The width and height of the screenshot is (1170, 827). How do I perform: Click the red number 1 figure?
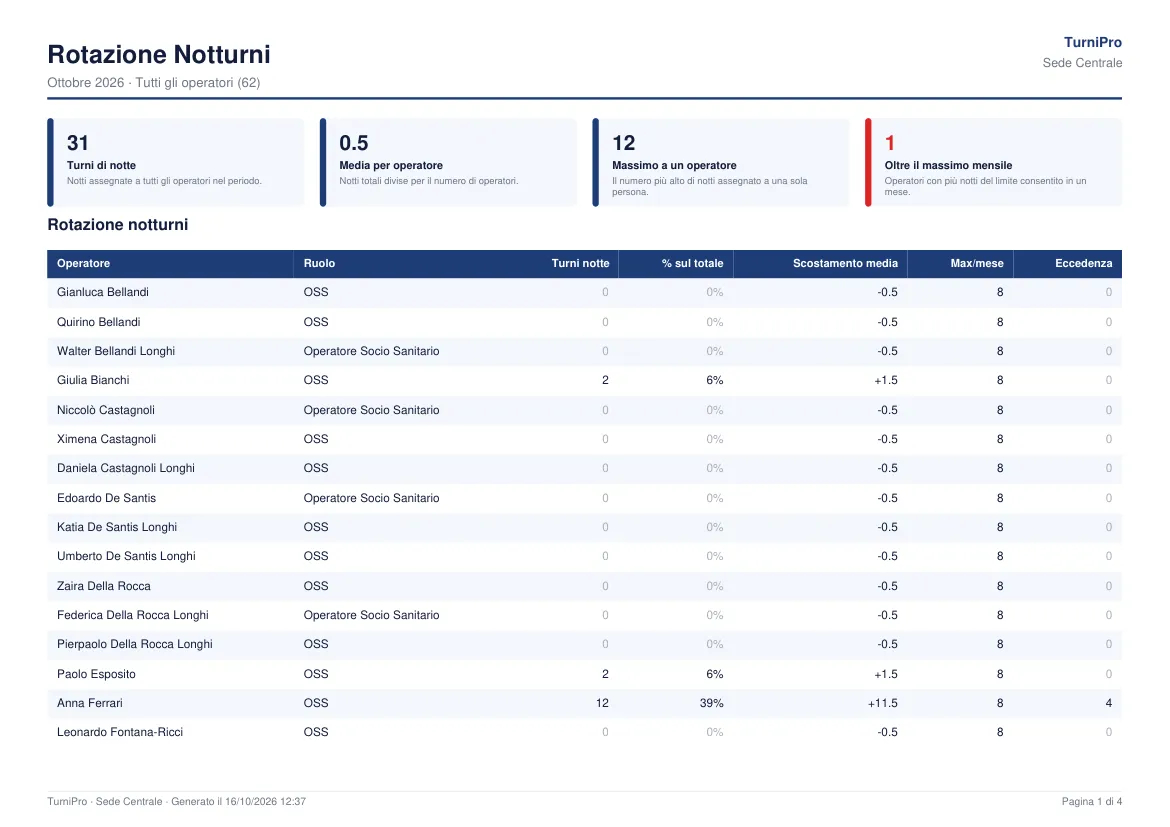coord(889,143)
